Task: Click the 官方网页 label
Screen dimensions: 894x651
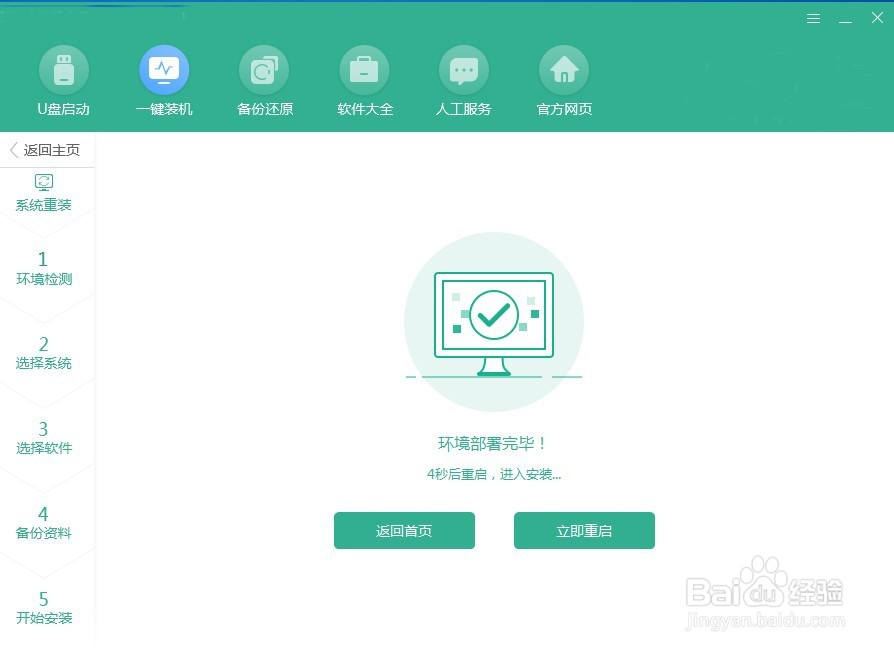Action: (564, 109)
